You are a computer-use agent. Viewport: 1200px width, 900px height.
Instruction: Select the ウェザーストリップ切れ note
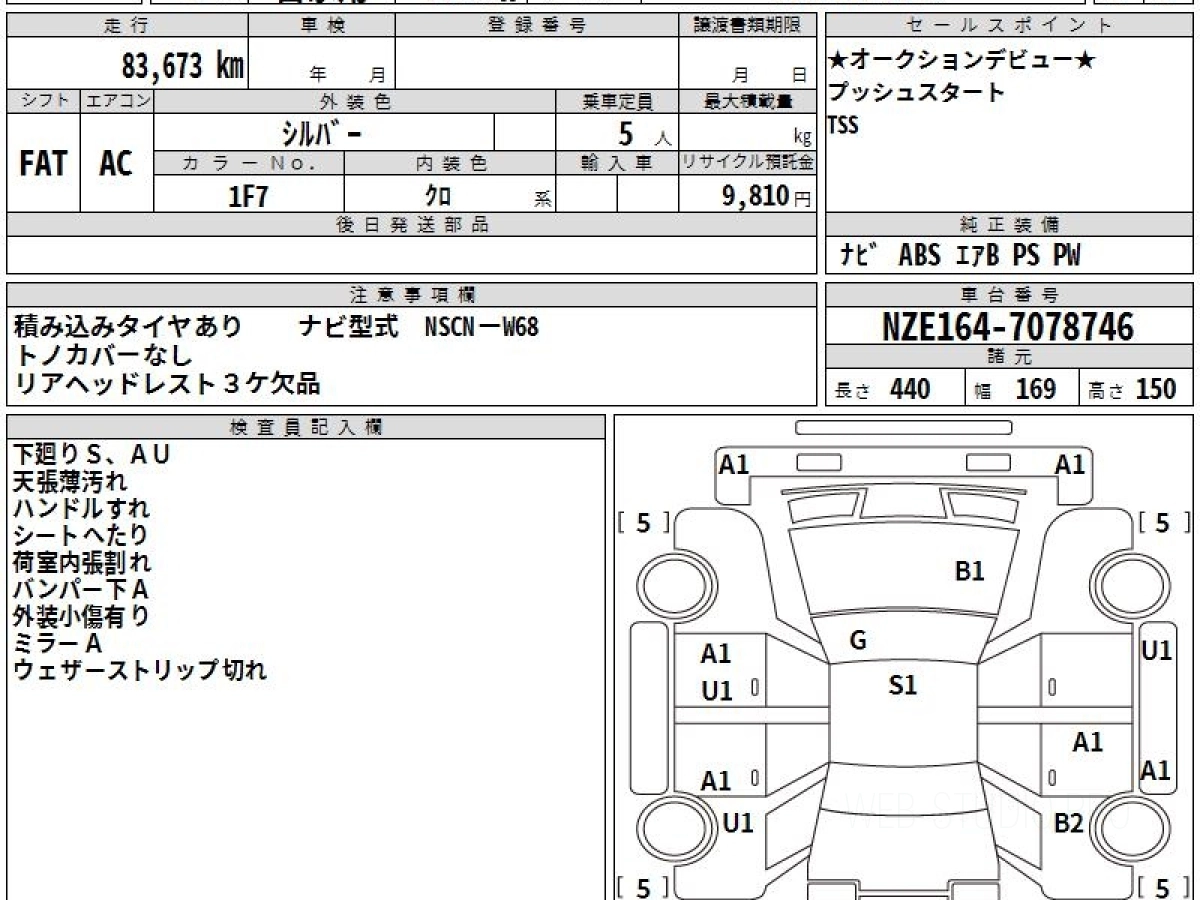coord(140,671)
